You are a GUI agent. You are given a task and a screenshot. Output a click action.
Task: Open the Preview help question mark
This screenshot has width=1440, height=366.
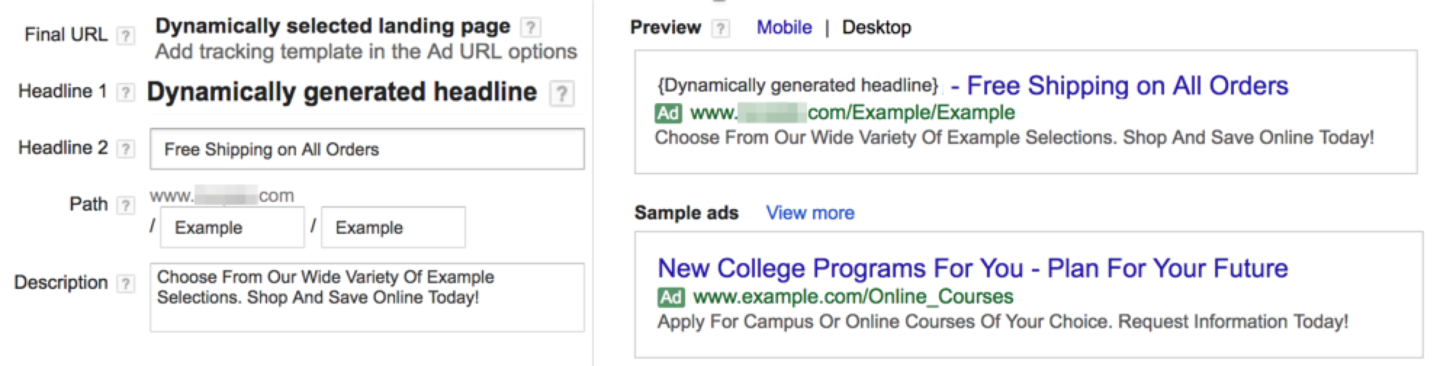click(x=720, y=28)
